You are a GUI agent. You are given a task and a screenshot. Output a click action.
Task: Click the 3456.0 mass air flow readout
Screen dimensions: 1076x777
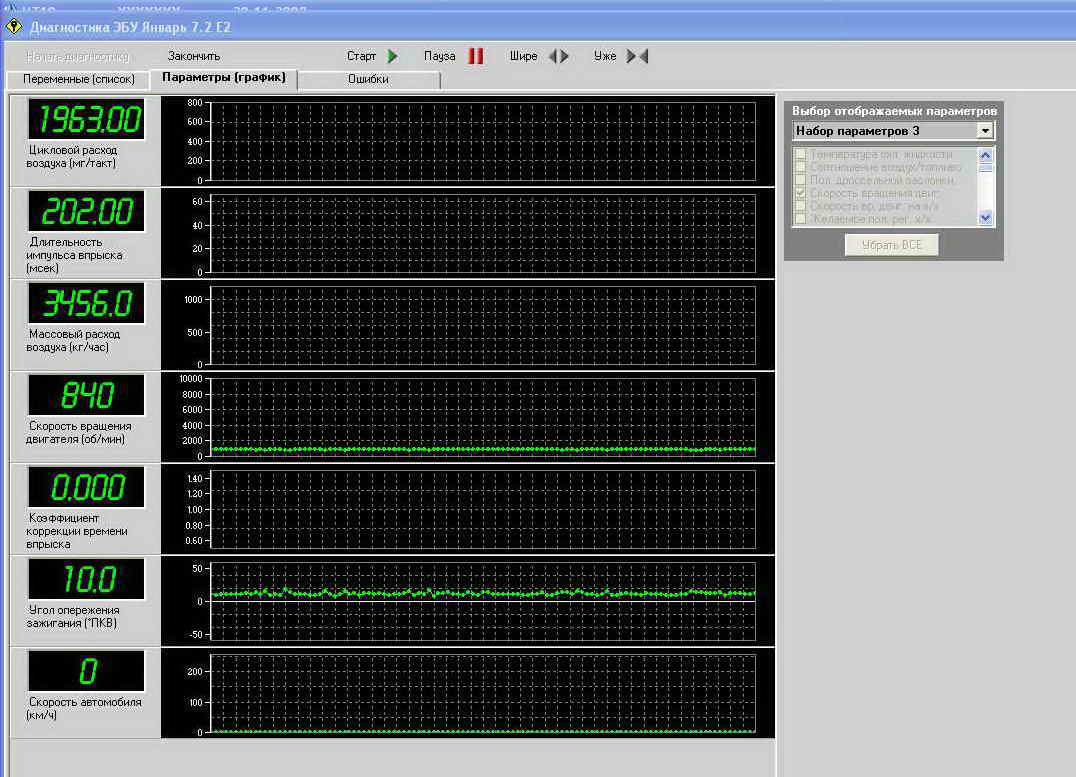pyautogui.click(x=86, y=303)
